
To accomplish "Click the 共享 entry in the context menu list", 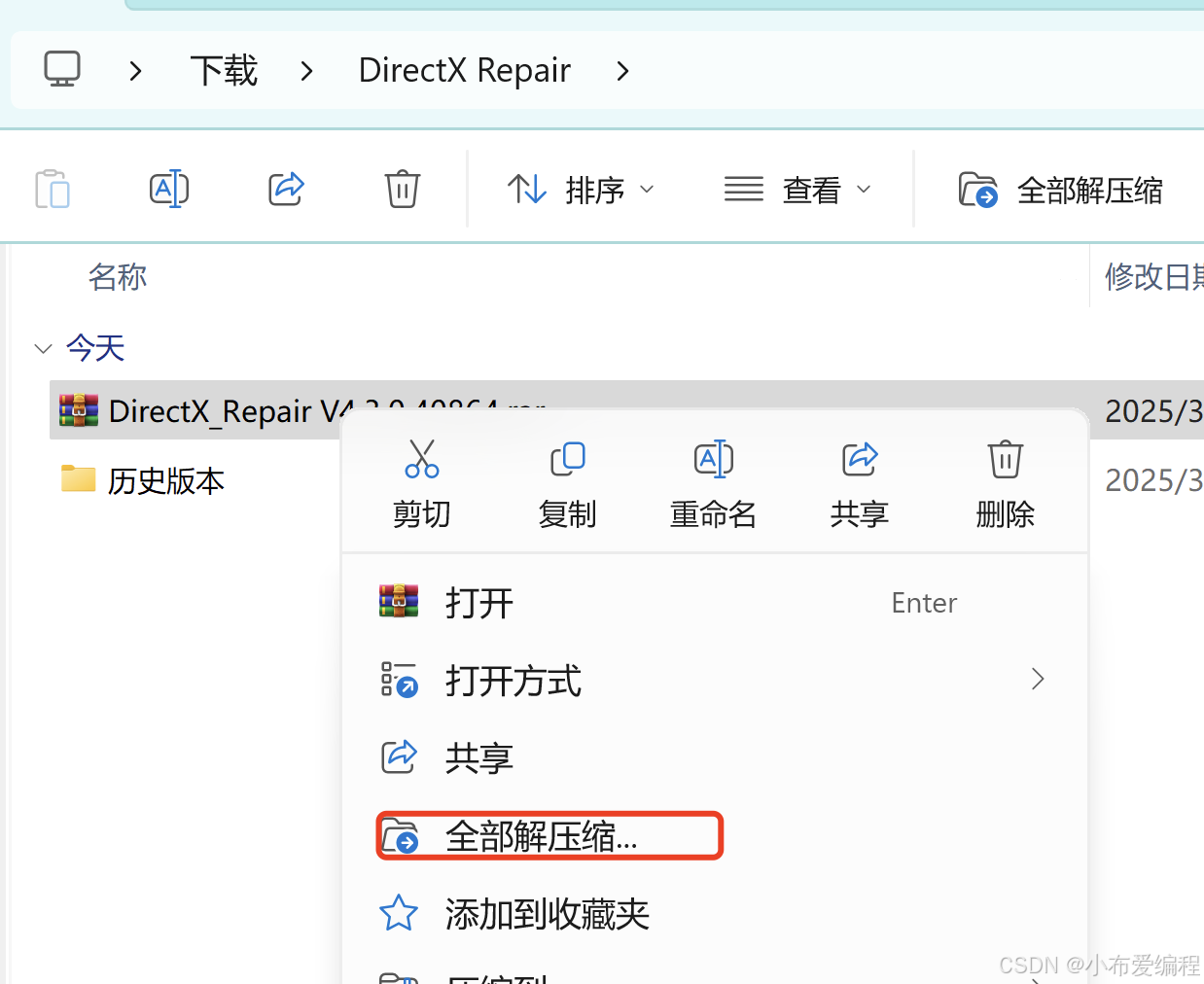I will click(x=715, y=758).
